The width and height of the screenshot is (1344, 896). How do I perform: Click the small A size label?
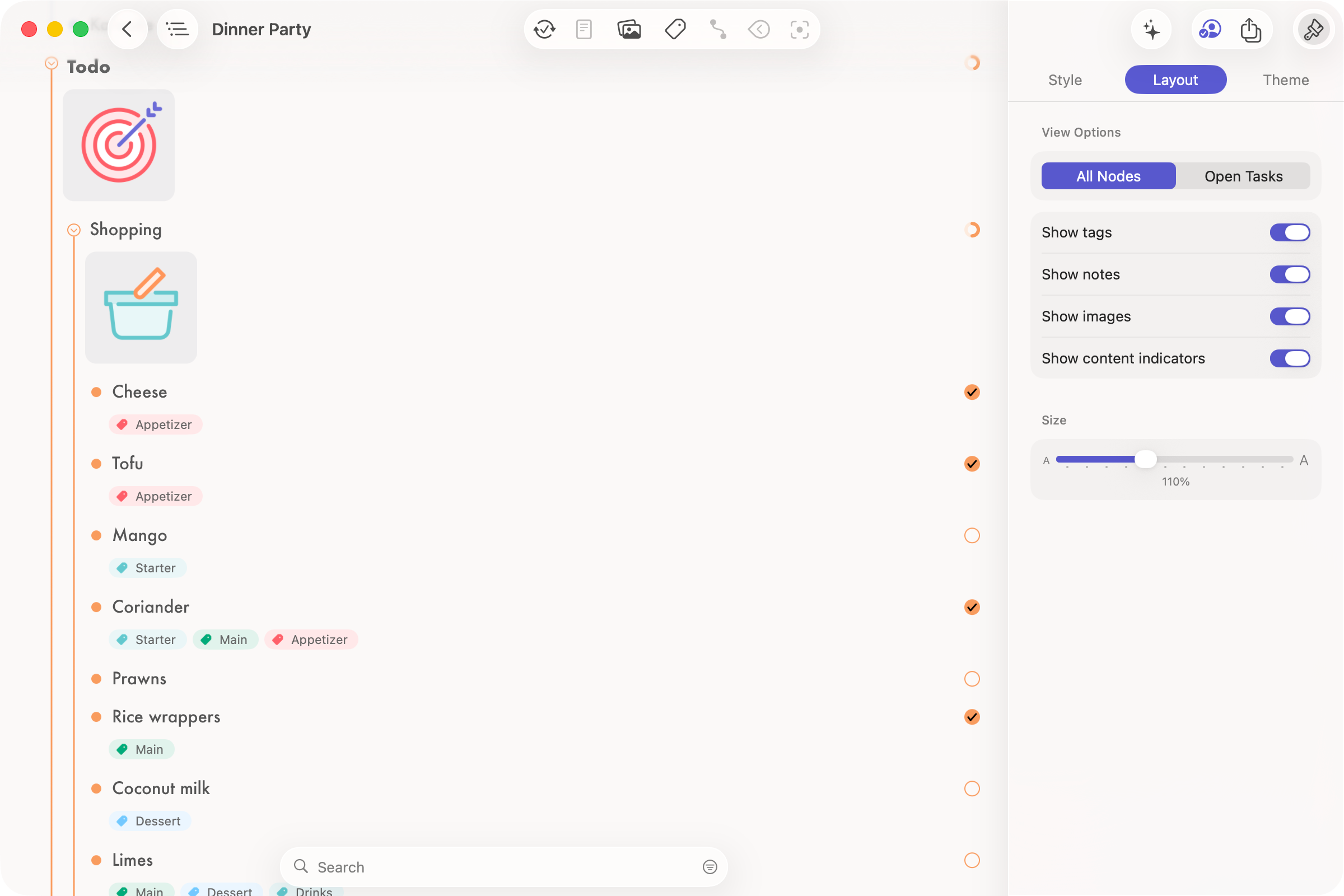[1046, 460]
